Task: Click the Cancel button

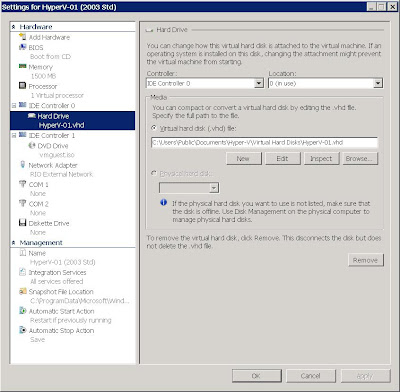Action: (x=311, y=376)
